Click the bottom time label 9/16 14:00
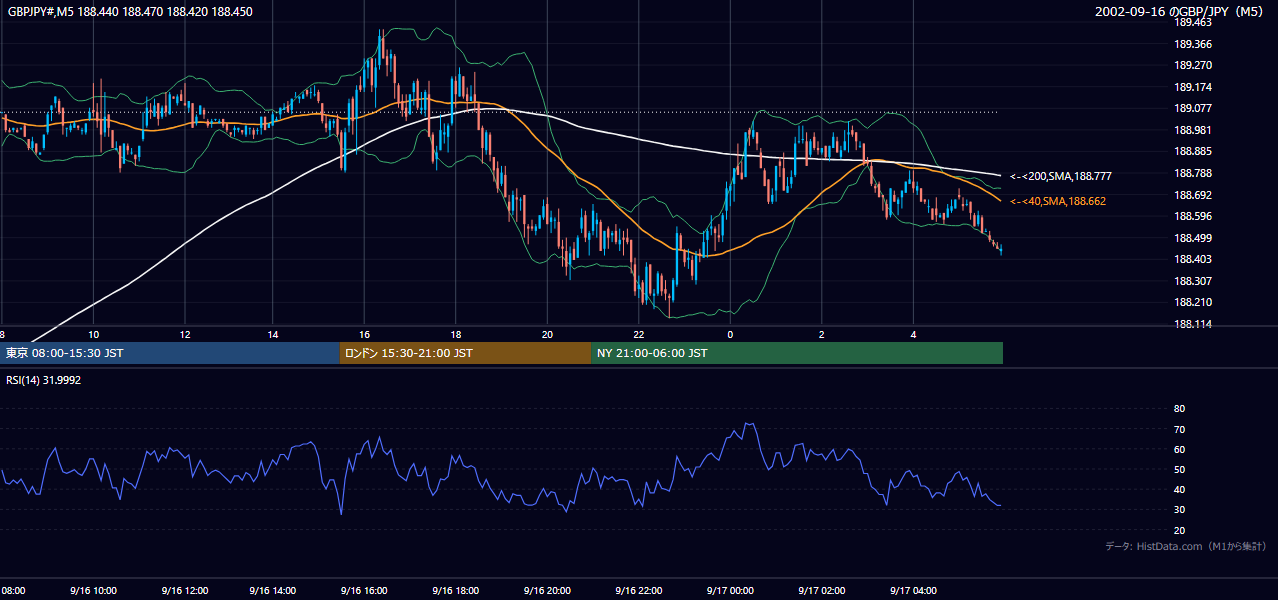 (x=275, y=591)
